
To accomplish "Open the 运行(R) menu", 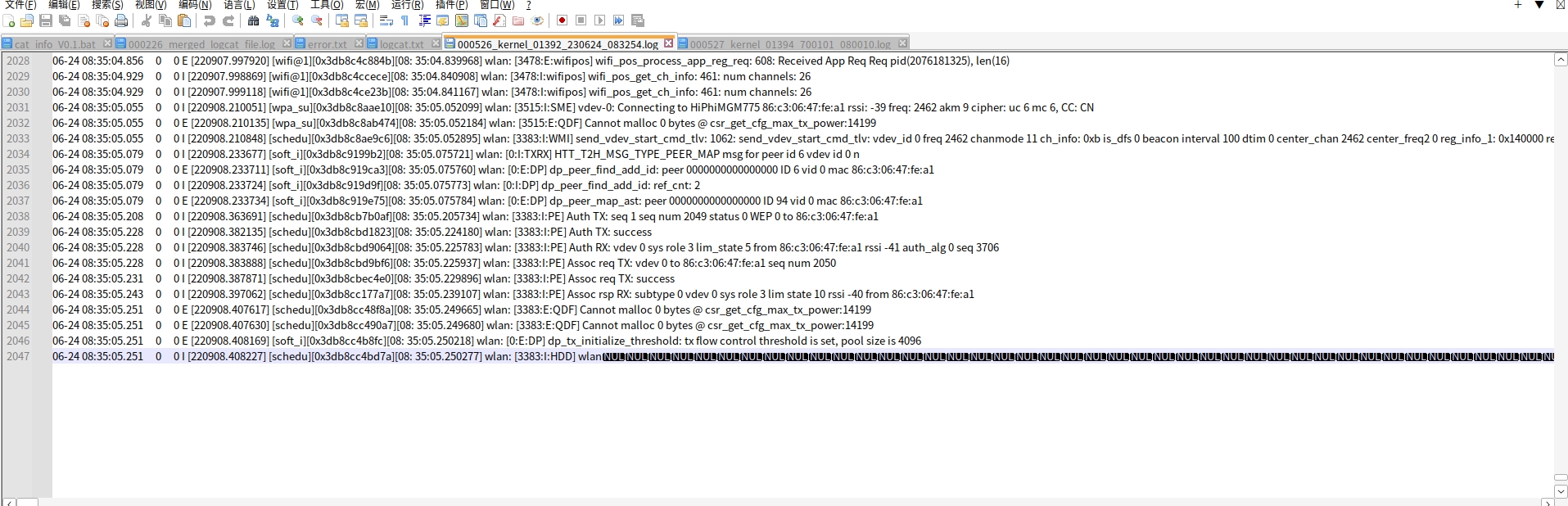I will 407,5.
